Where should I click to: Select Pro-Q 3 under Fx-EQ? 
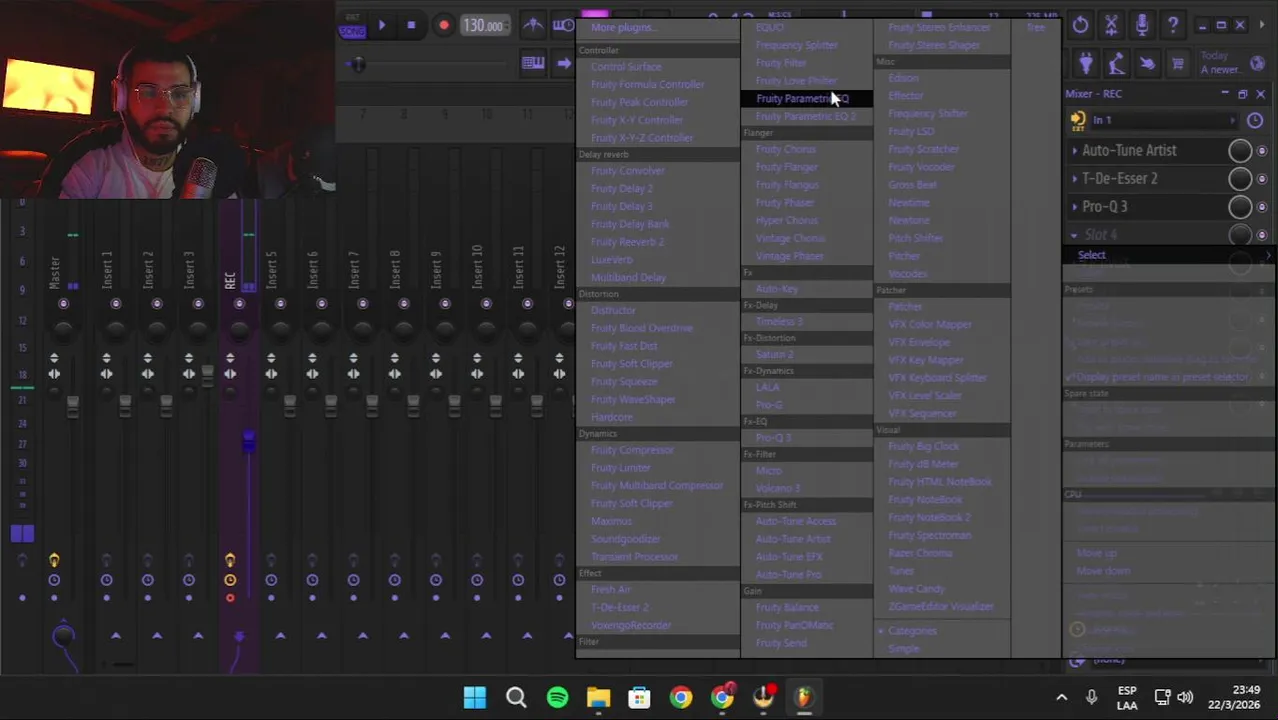pos(773,438)
